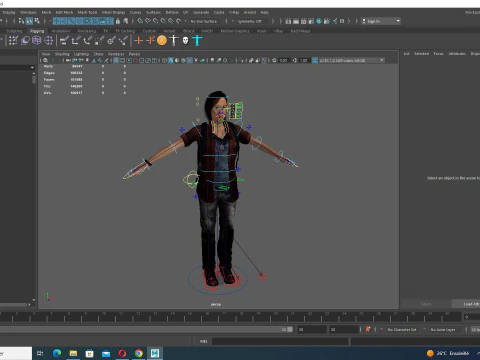The image size is (480, 360).
Task: Open File Explorer from the taskbar
Action: pyautogui.click(x=73, y=353)
